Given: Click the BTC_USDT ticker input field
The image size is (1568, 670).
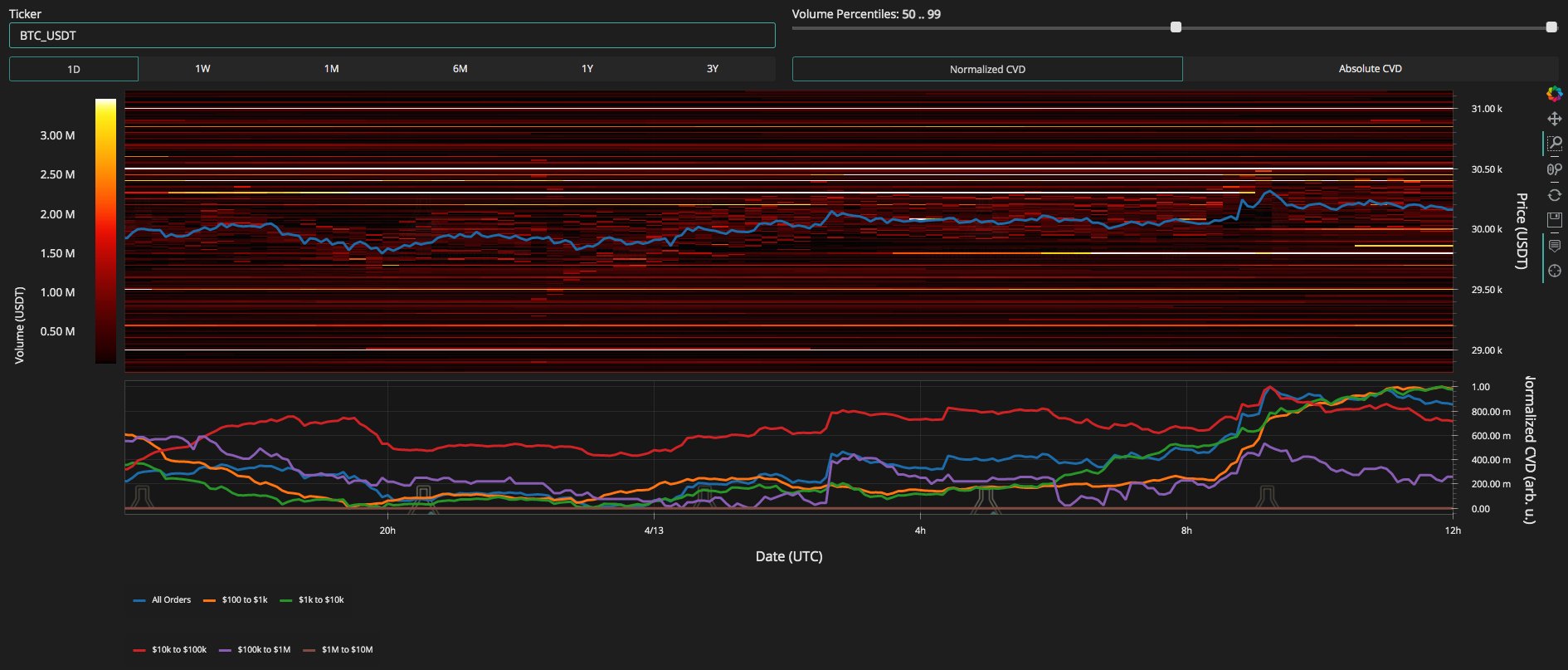Looking at the screenshot, I should pyautogui.click(x=392, y=36).
